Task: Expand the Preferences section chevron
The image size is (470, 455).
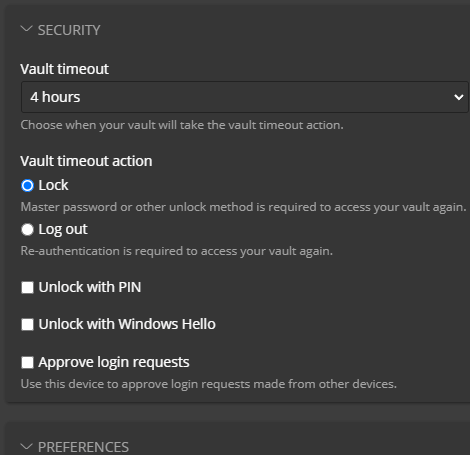Action: (26, 446)
